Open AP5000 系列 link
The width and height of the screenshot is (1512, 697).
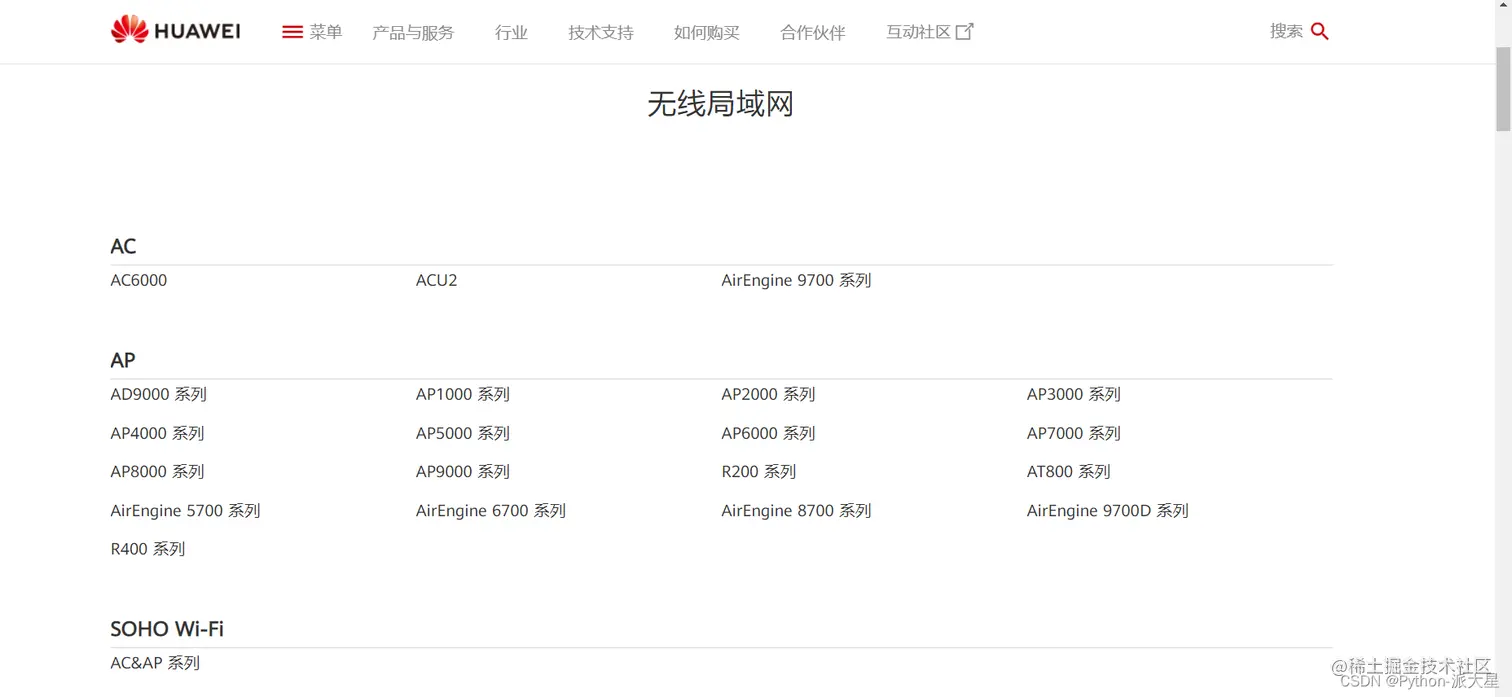[463, 433]
